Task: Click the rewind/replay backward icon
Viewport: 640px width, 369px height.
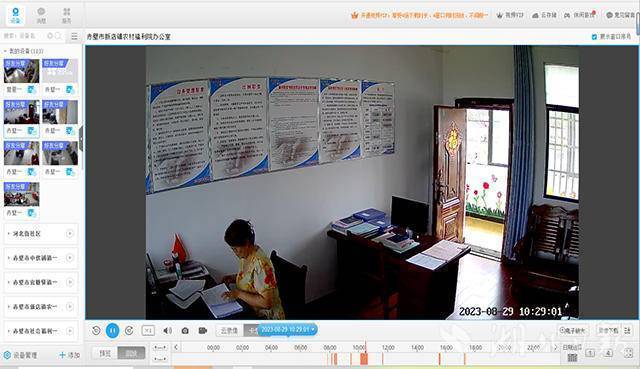Action: click(x=96, y=330)
